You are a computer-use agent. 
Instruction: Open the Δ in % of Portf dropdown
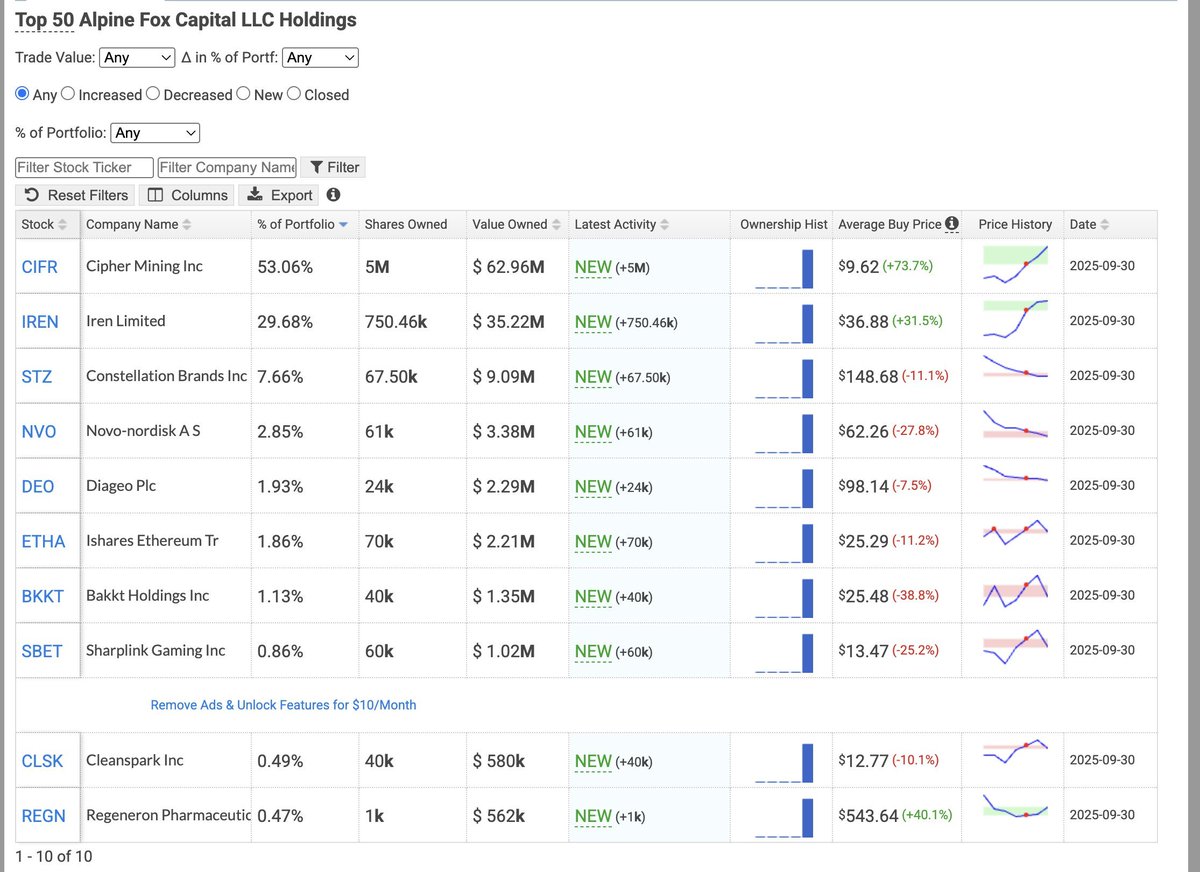pyautogui.click(x=320, y=58)
